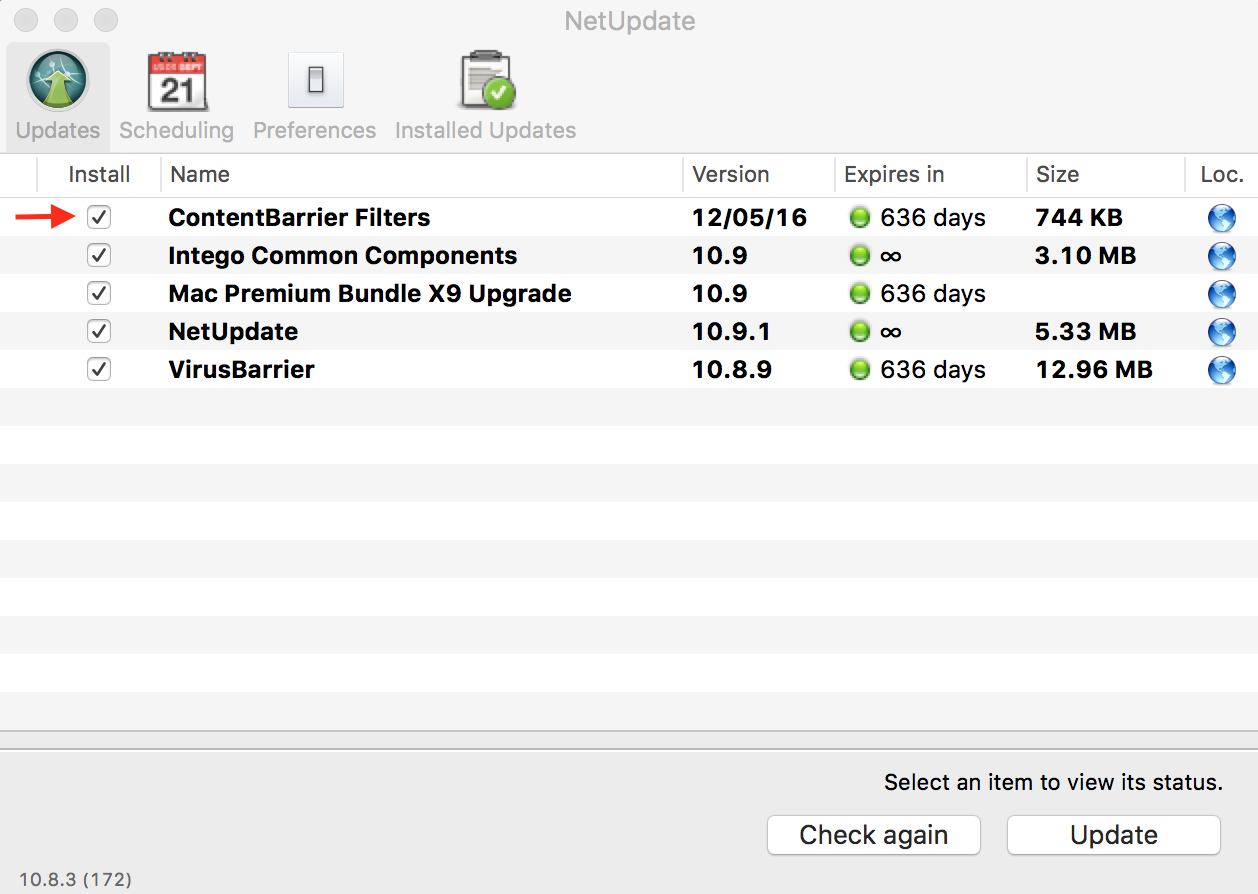Click the Check again button
The image size is (1258, 894).
tap(874, 835)
